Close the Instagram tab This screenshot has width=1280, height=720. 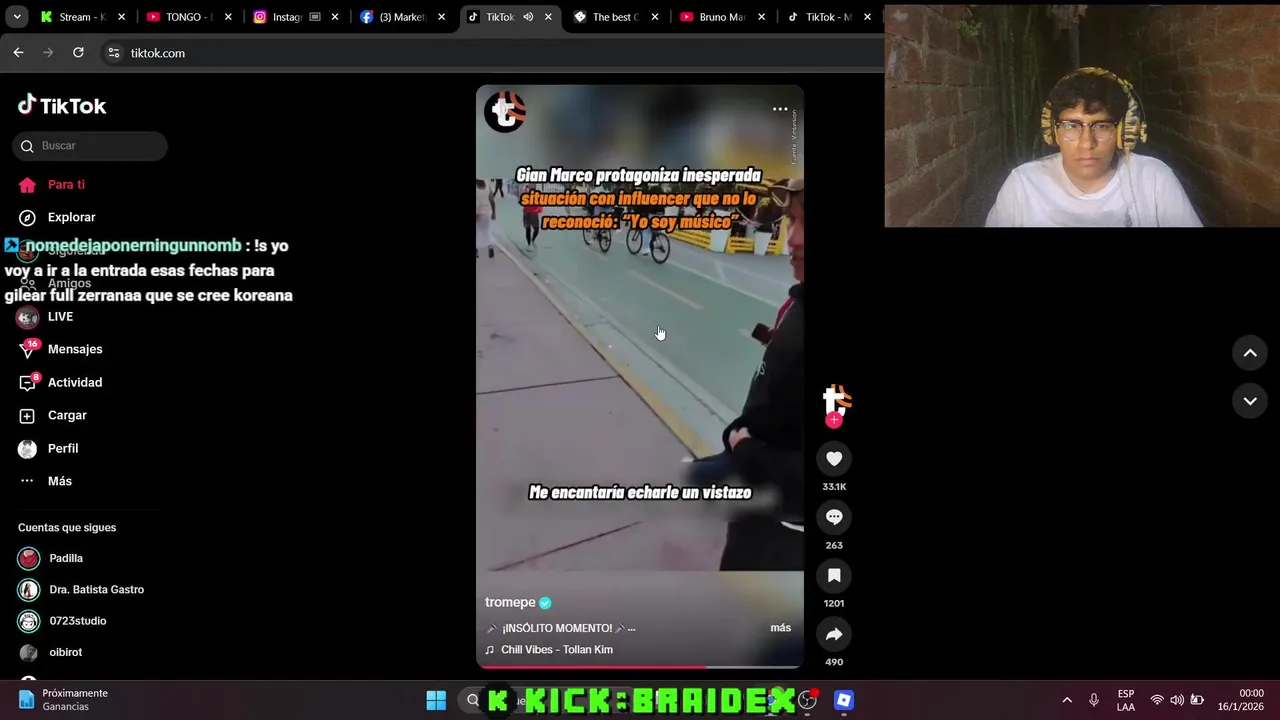click(335, 17)
